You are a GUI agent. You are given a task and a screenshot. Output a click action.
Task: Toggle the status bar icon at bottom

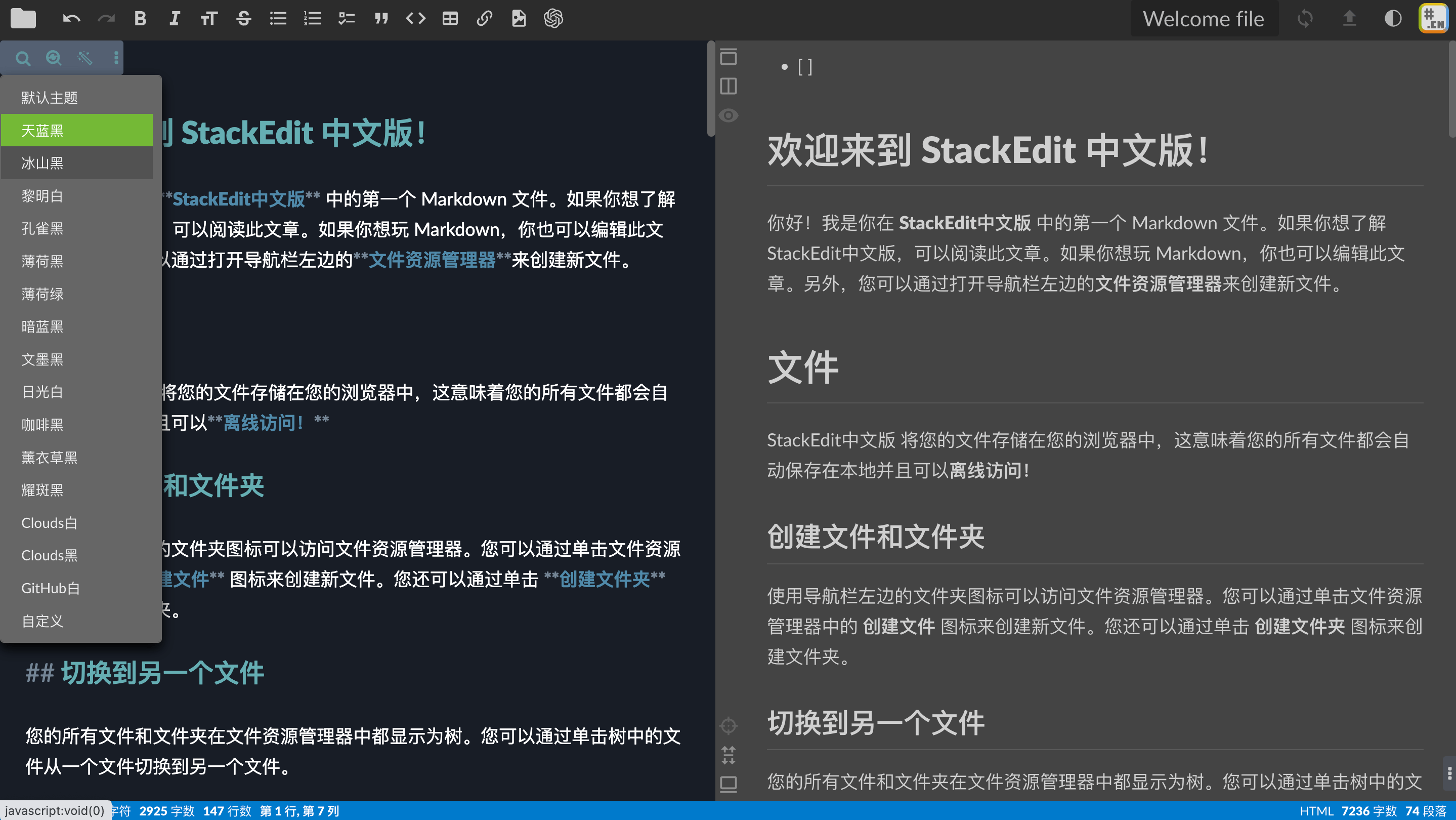729,784
